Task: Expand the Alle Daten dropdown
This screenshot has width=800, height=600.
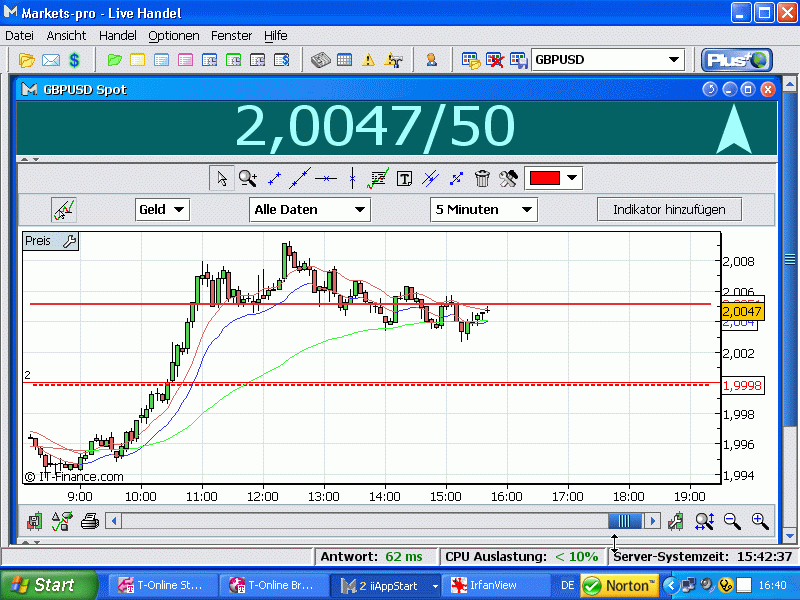Action: coord(309,209)
